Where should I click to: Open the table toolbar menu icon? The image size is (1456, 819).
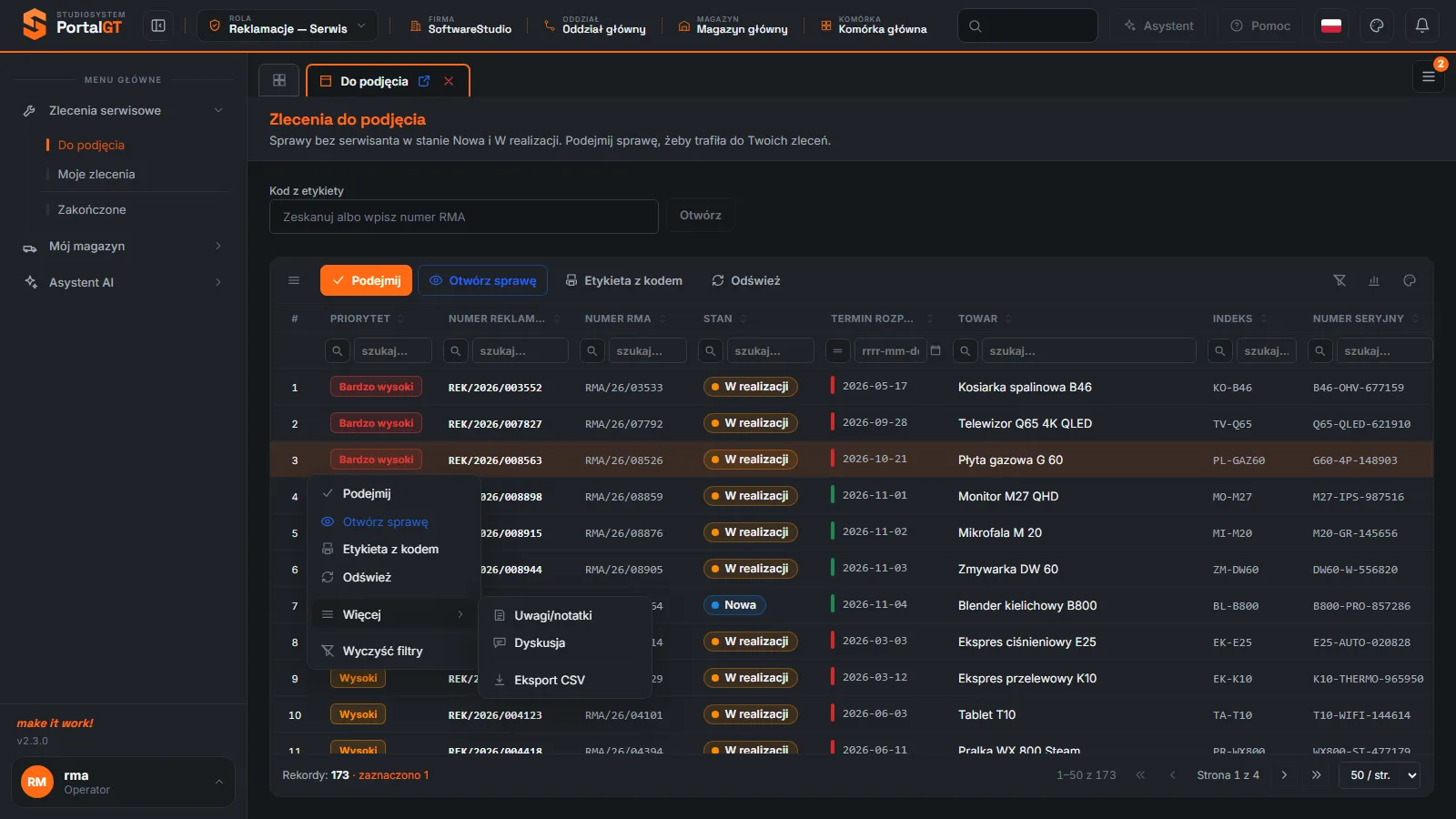(x=294, y=280)
